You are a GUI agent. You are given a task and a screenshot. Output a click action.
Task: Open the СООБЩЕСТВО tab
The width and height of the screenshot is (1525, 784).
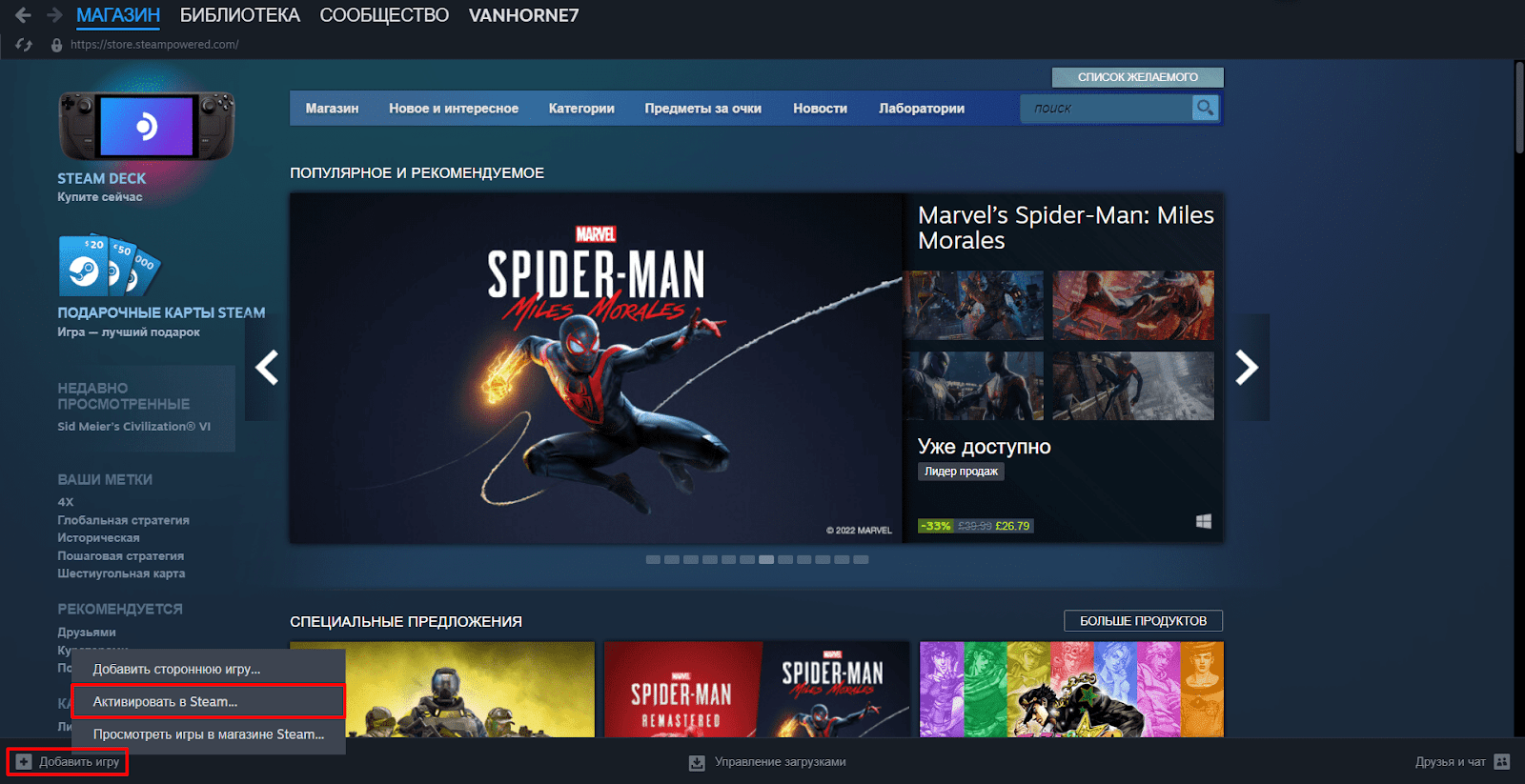(x=384, y=15)
